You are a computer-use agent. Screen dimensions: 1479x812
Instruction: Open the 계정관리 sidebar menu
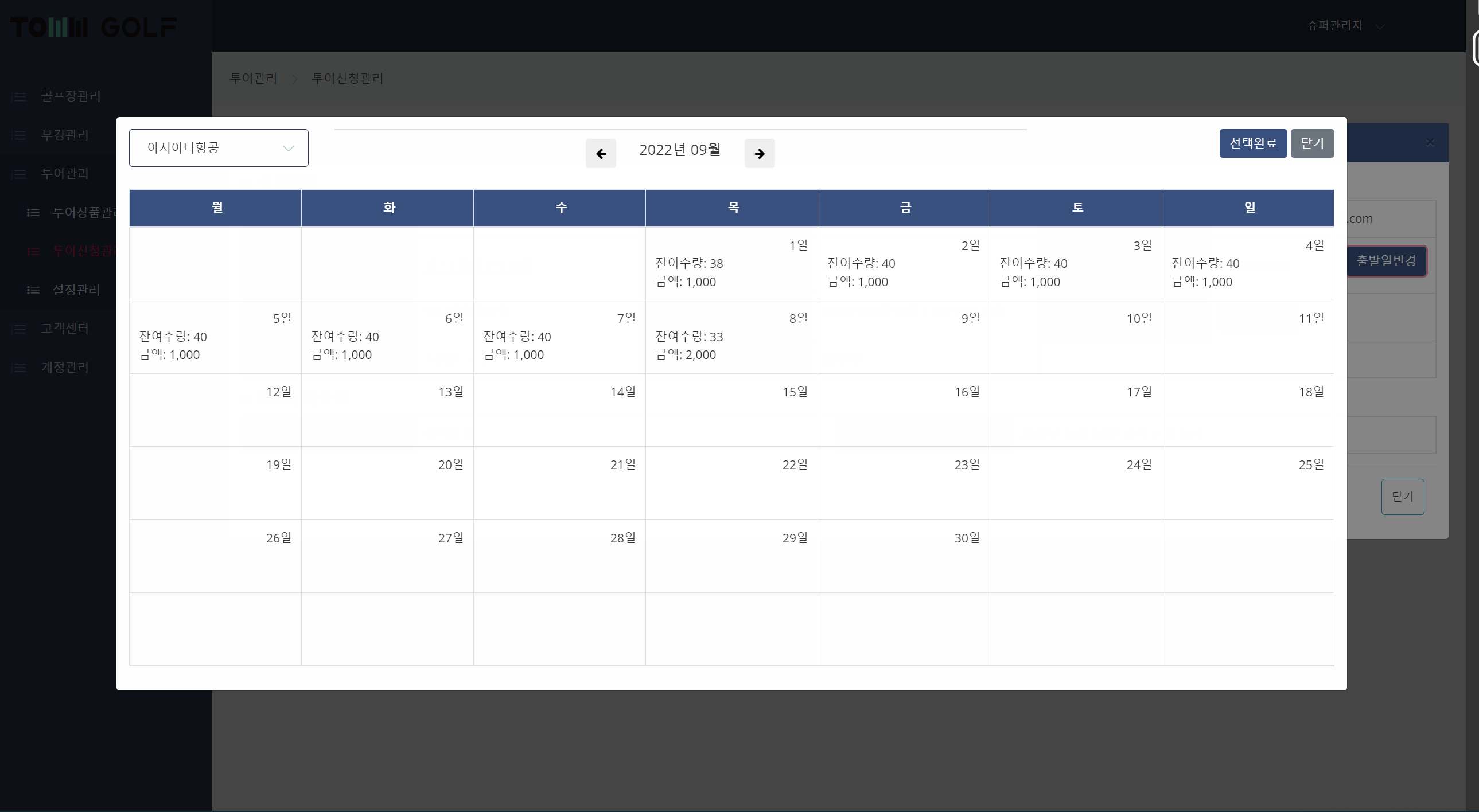point(65,367)
